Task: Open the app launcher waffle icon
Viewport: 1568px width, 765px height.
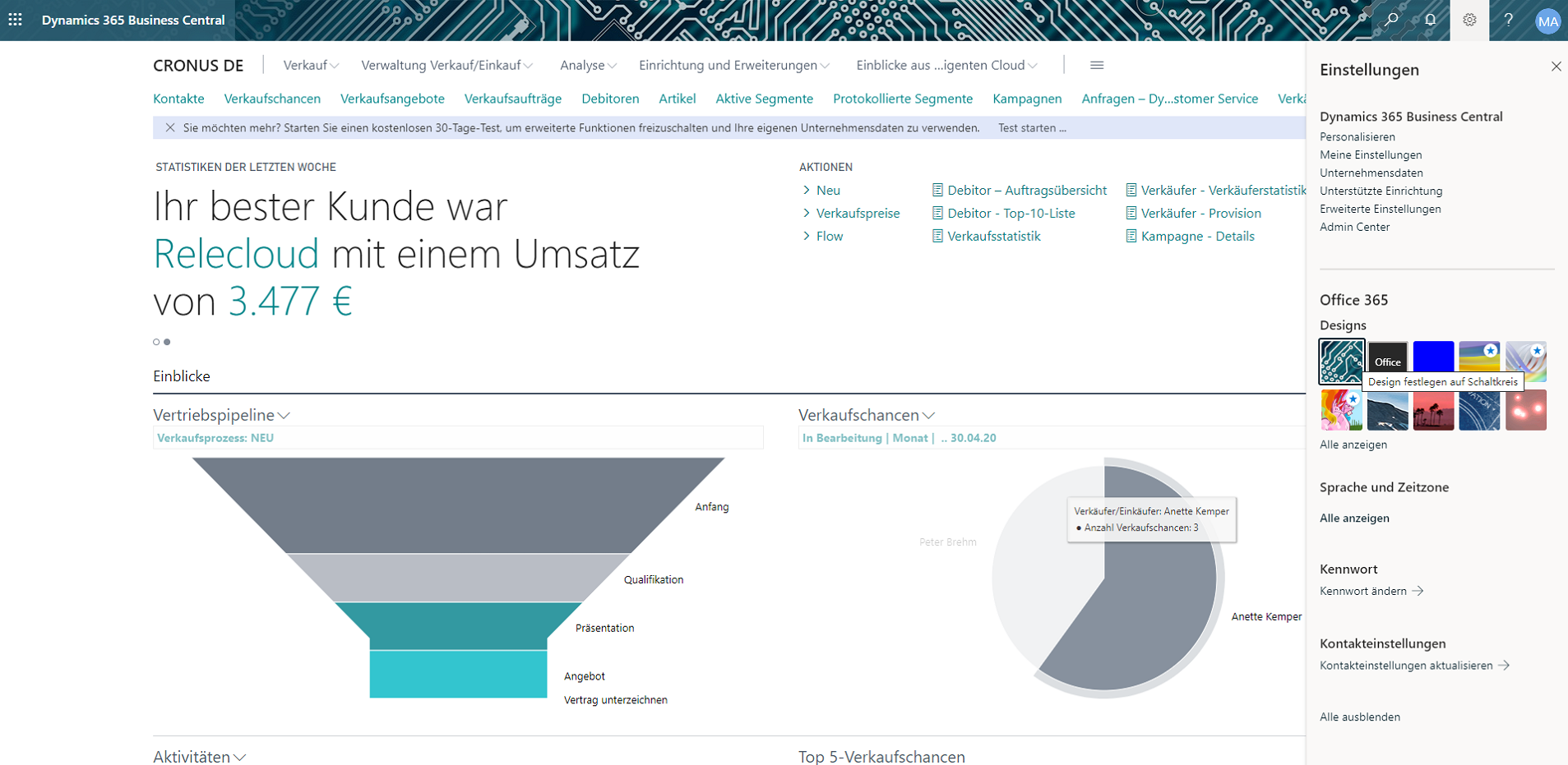Action: pos(16,20)
